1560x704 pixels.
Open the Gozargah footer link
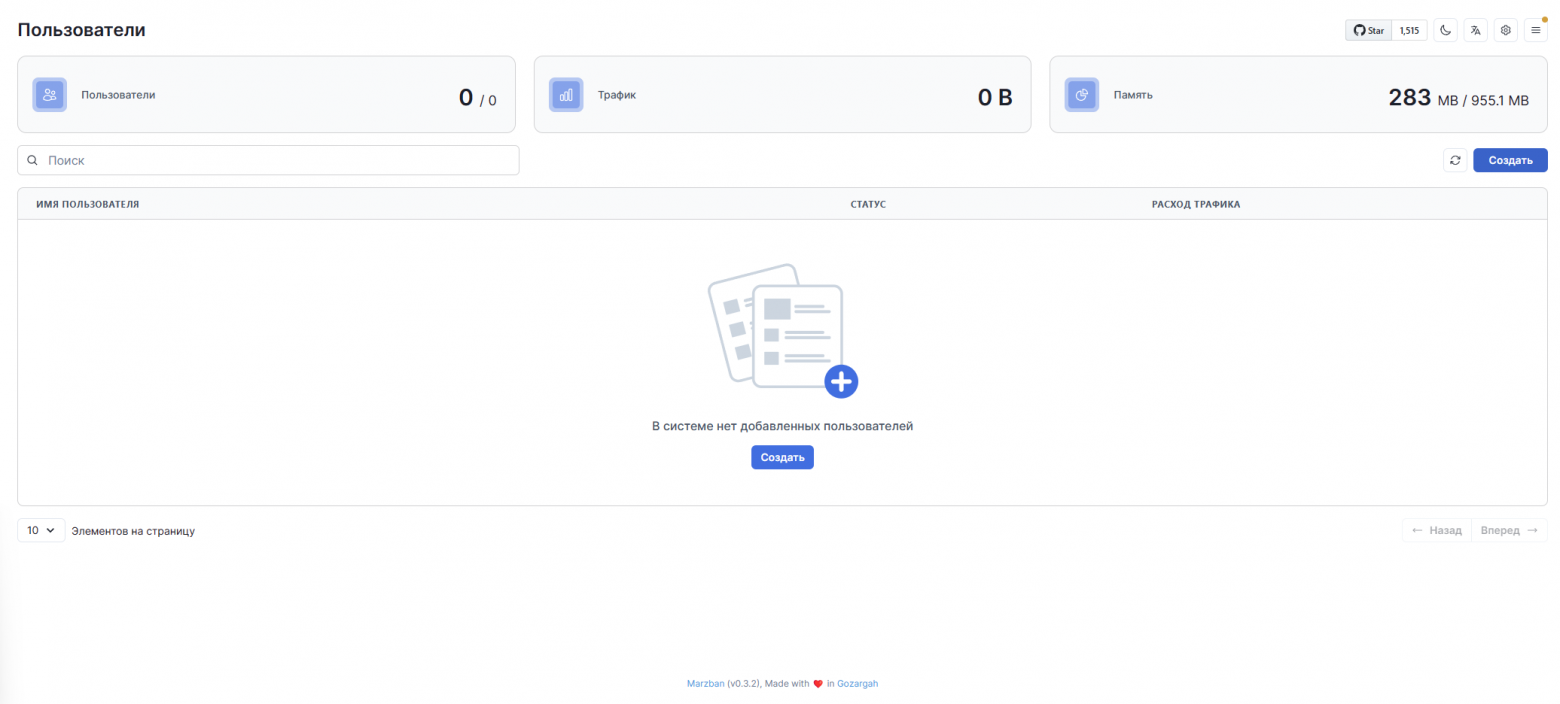tap(857, 684)
